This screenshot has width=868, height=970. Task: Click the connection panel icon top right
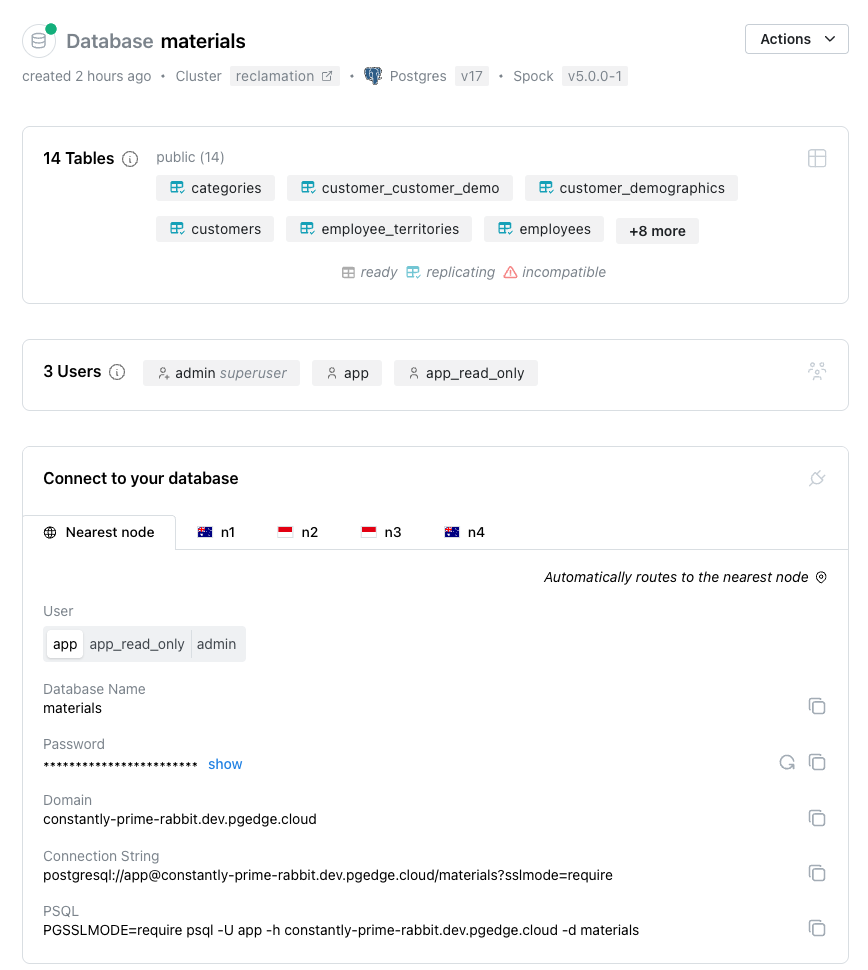pos(817,478)
